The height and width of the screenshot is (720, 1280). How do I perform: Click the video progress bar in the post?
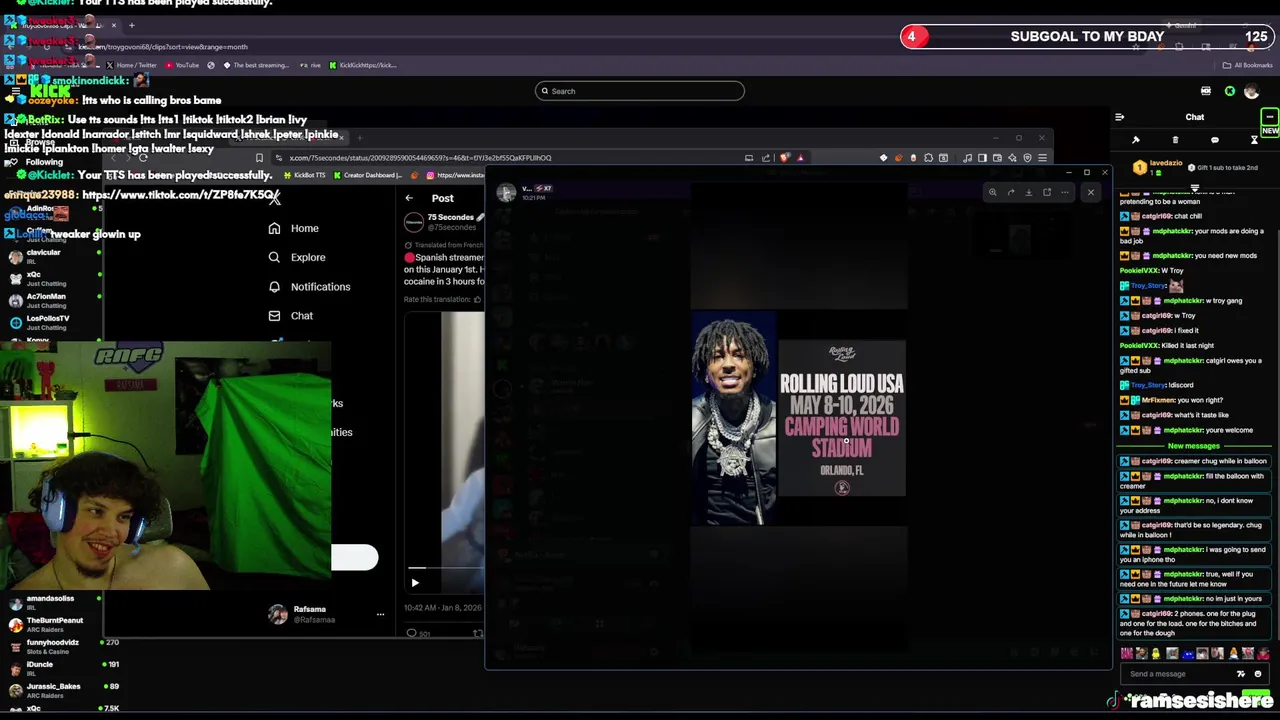(x=444, y=568)
